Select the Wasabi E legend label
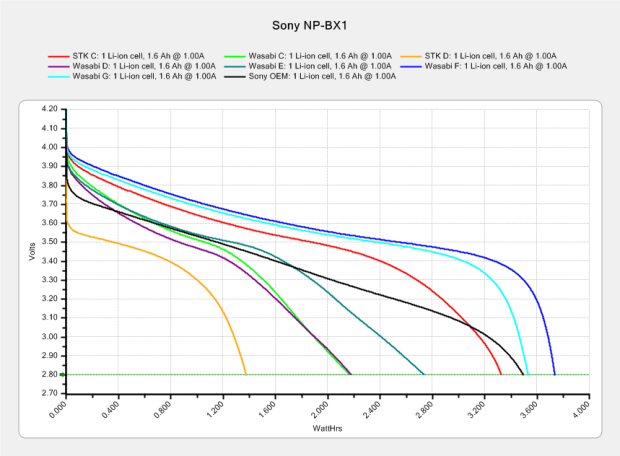Screen dimensions: 620x456 click(320, 66)
